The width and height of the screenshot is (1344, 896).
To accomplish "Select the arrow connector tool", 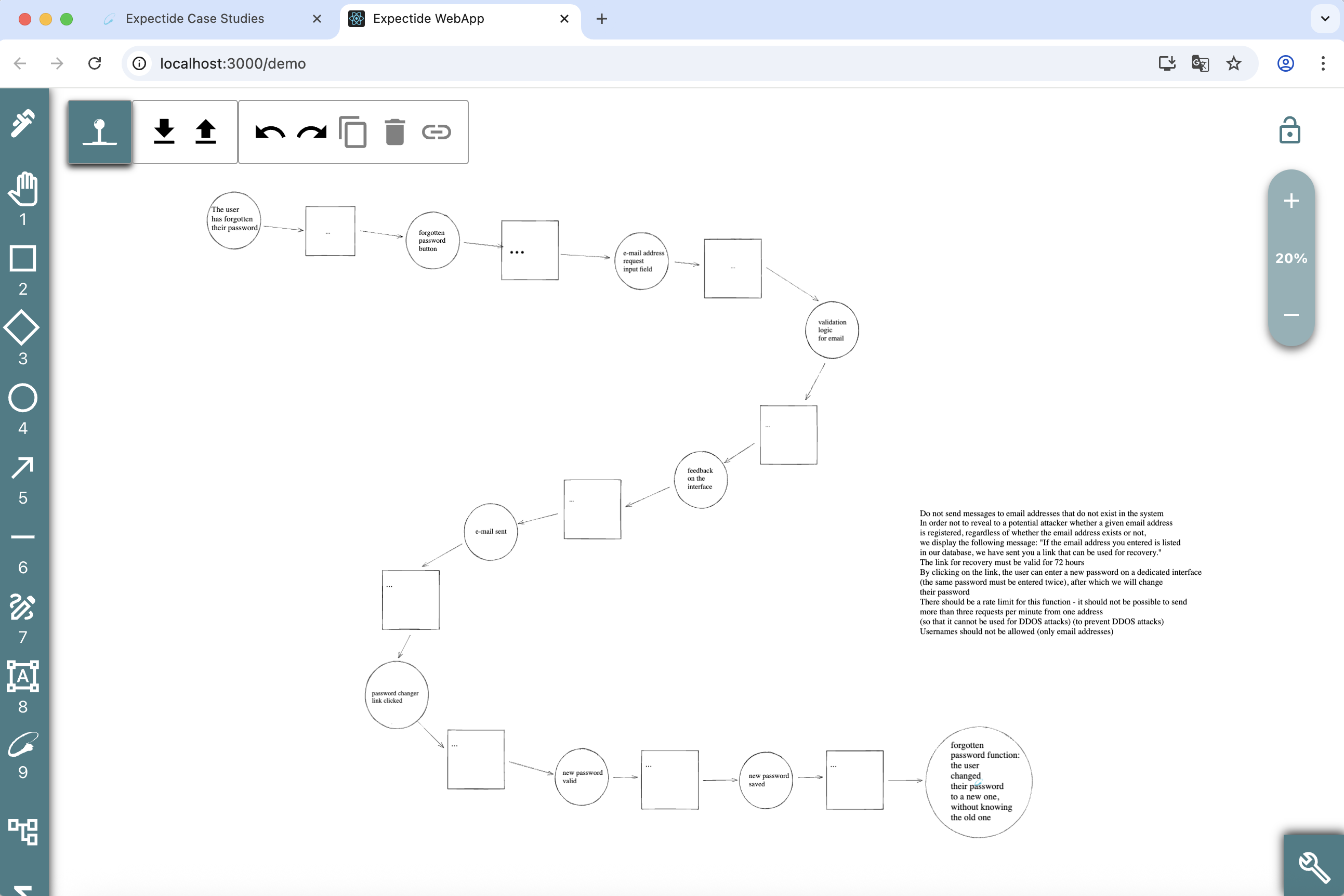I will click(23, 467).
